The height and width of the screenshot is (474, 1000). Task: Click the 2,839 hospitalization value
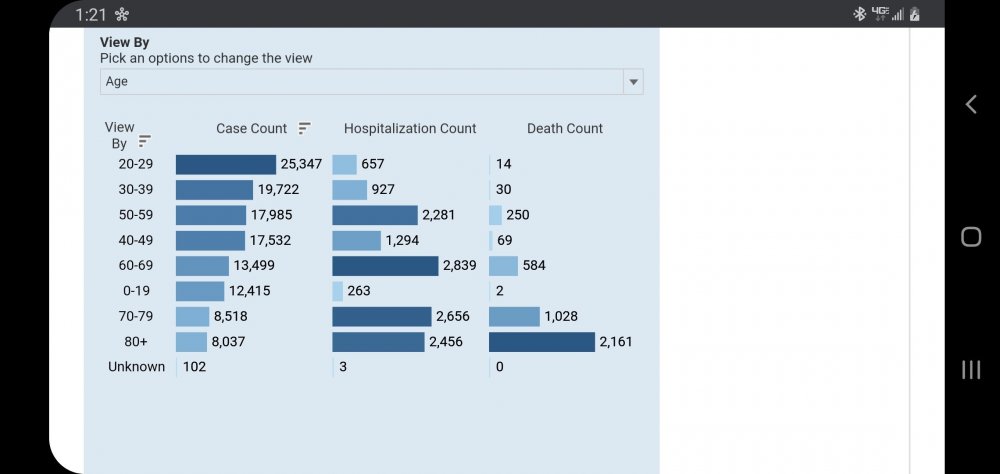tap(459, 265)
